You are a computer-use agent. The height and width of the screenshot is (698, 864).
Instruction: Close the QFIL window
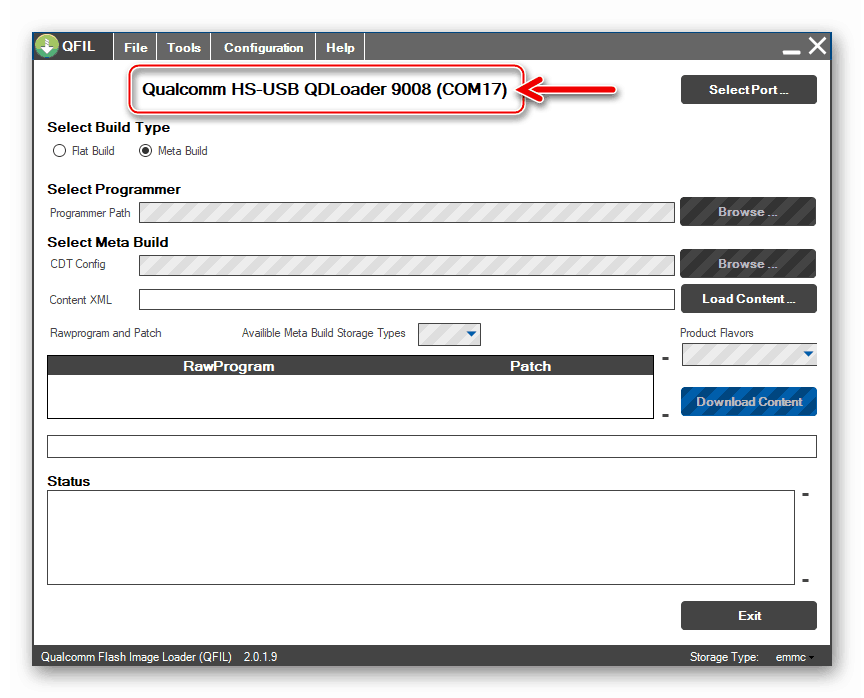[818, 46]
